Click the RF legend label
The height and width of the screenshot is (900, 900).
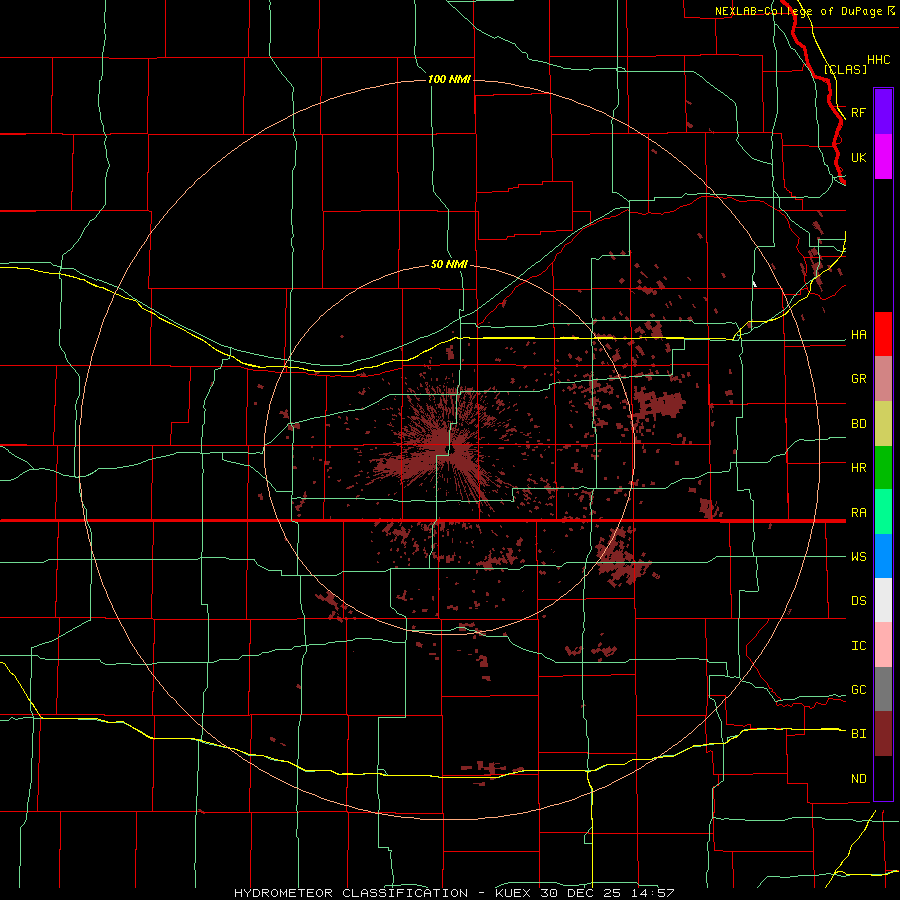[858, 112]
